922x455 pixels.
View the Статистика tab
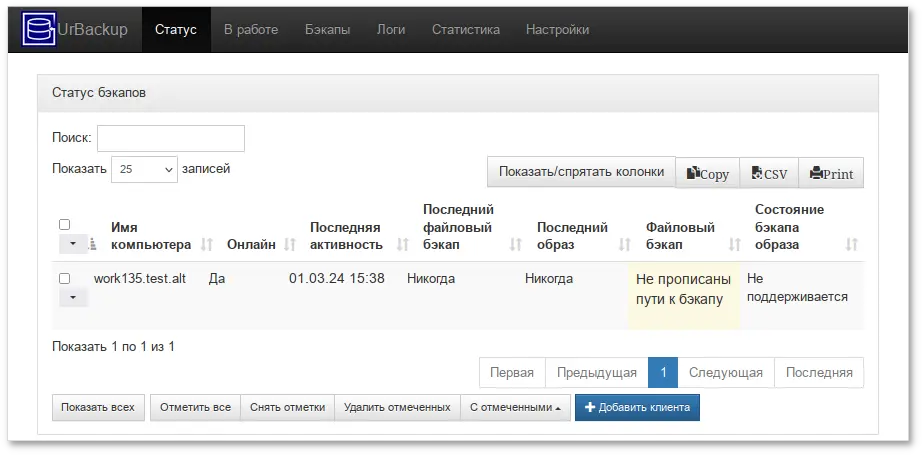click(x=466, y=29)
